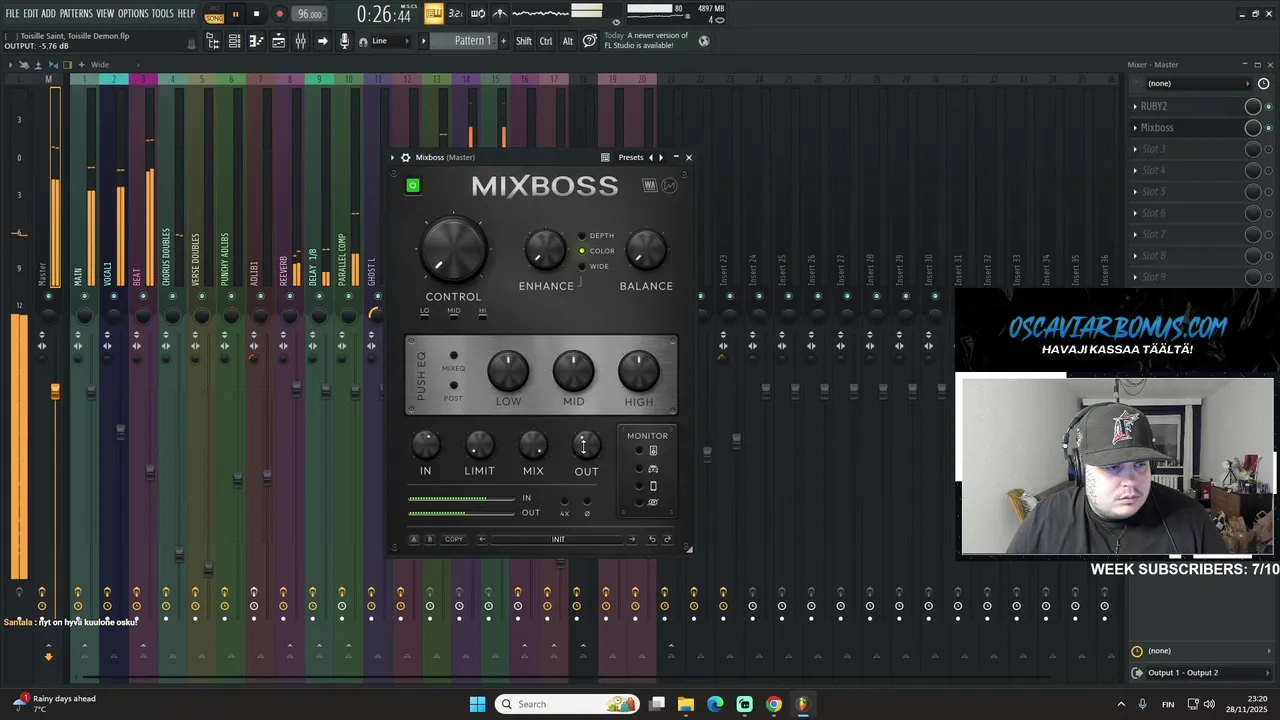Open the FILE menu
1280x720 pixels.
[12, 14]
